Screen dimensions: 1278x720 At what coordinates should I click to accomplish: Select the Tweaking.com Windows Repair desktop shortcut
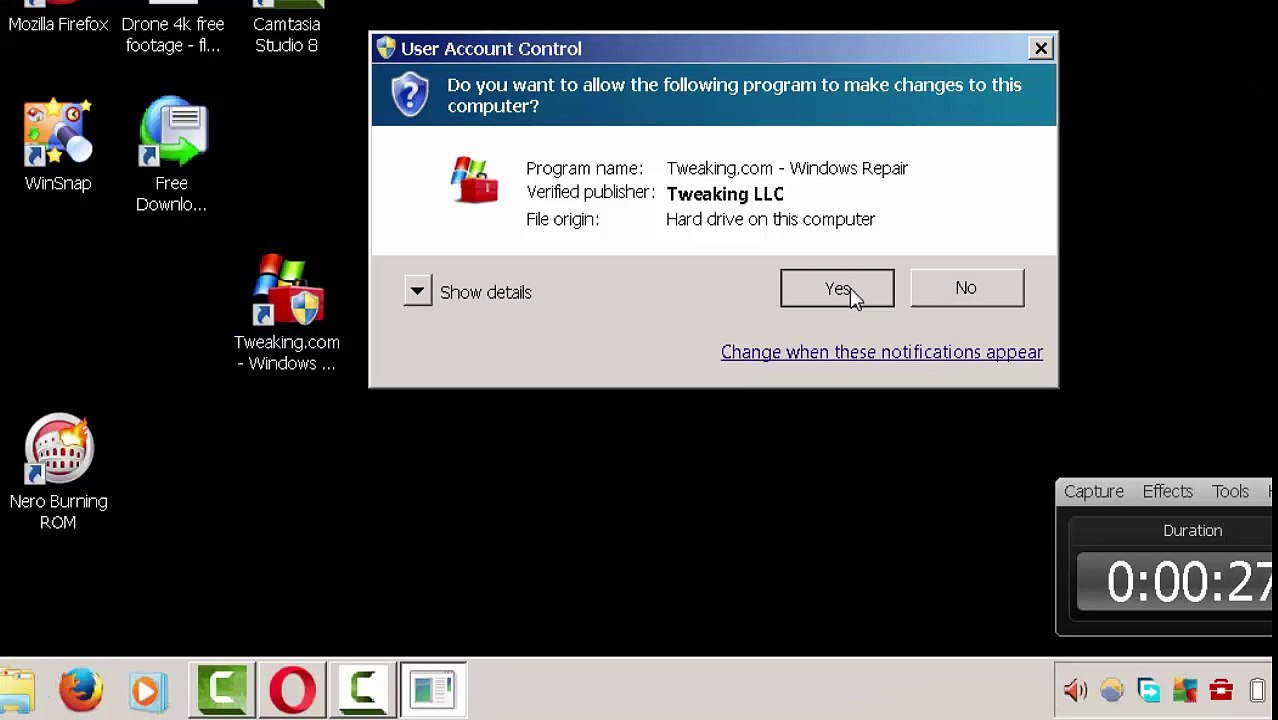point(287,314)
